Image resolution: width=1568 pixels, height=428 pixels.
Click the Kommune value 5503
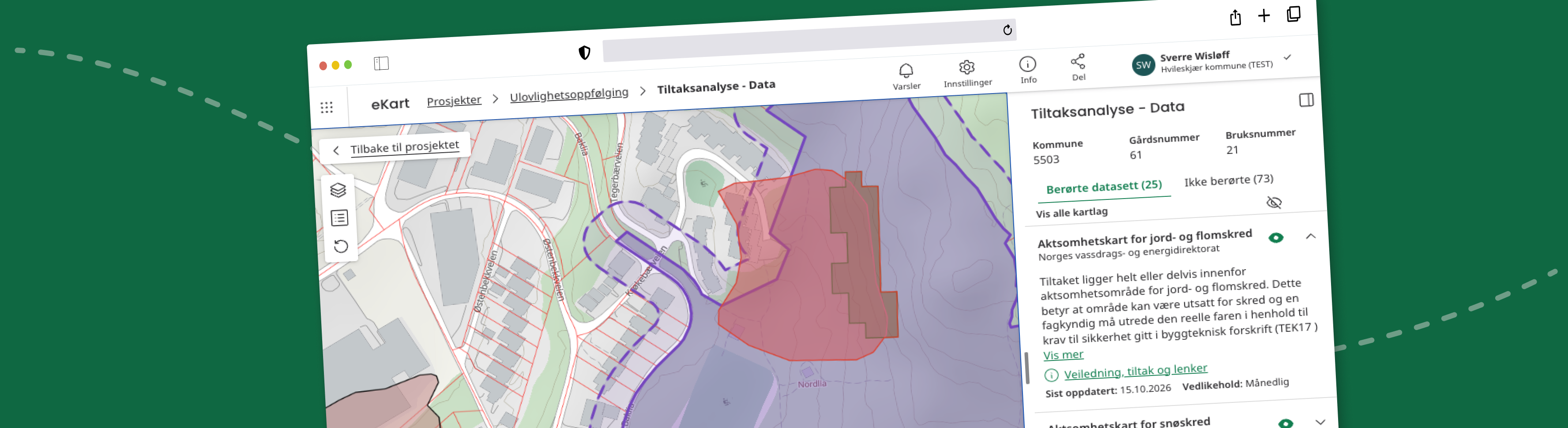tap(1046, 160)
